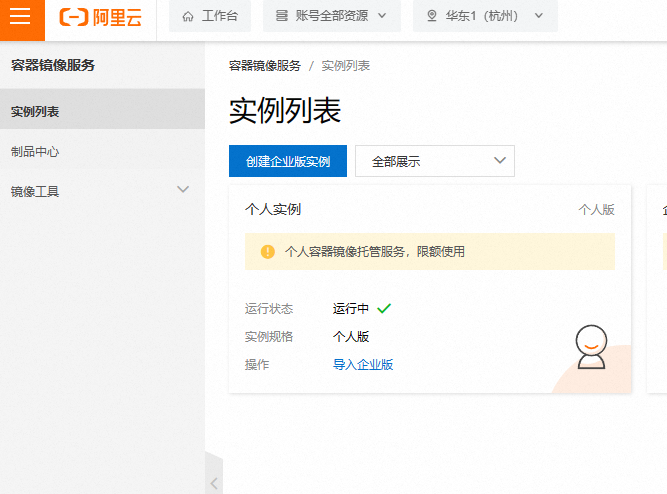Click the resource stack icon beside 账号全部资源
The image size is (667, 494).
click(282, 16)
